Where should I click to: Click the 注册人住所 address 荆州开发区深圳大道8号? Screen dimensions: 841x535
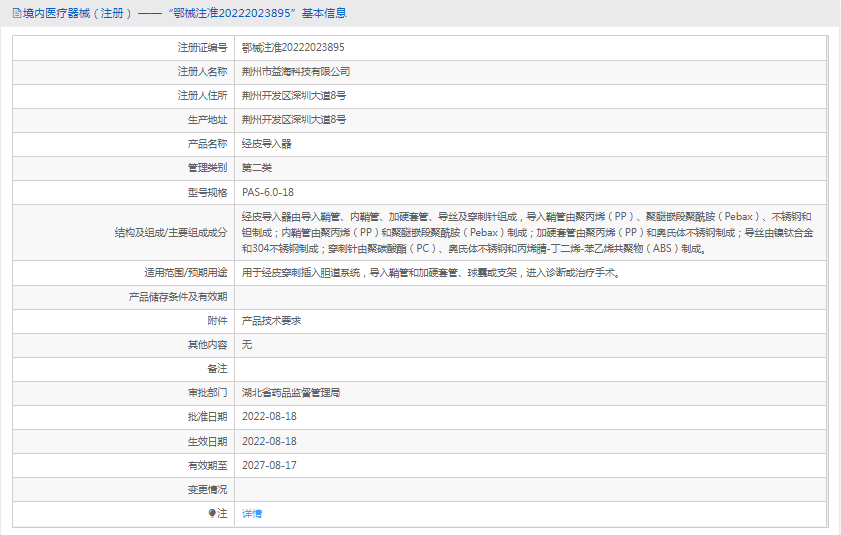coord(294,96)
